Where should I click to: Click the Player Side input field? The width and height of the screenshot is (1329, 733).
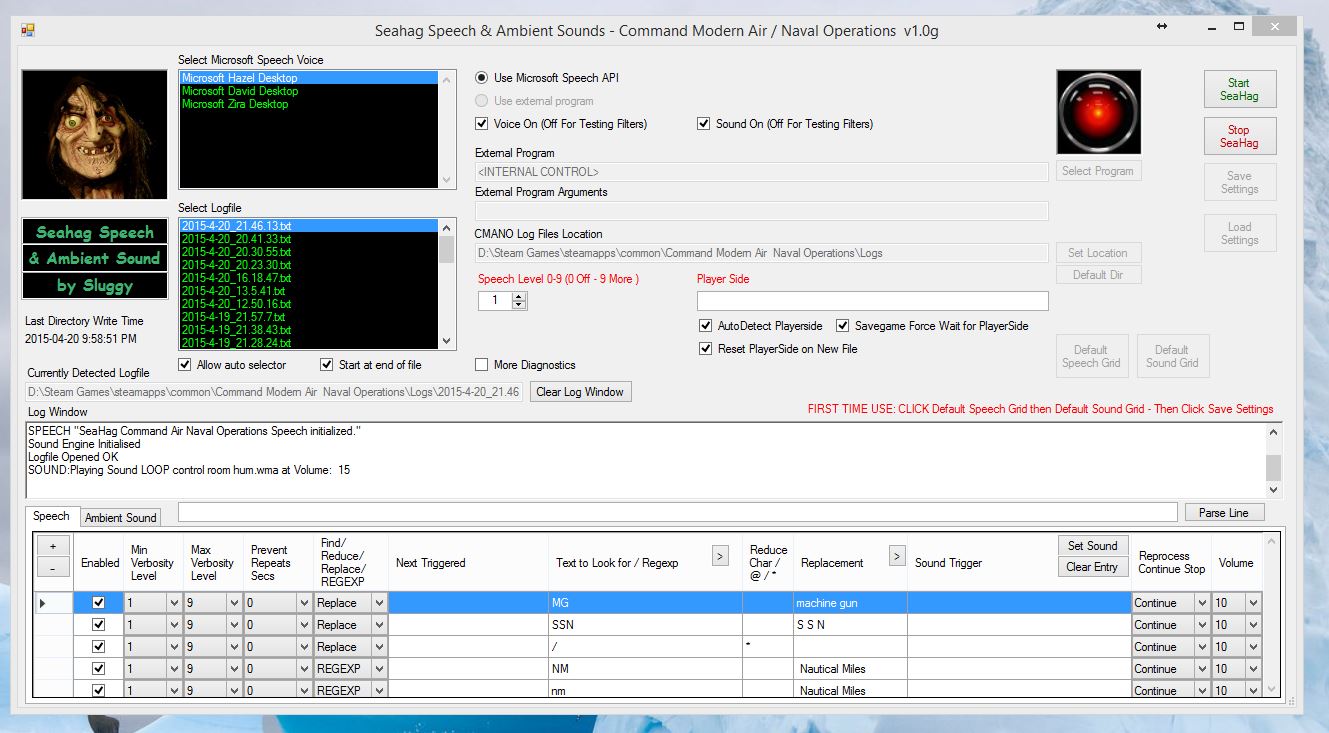873,301
